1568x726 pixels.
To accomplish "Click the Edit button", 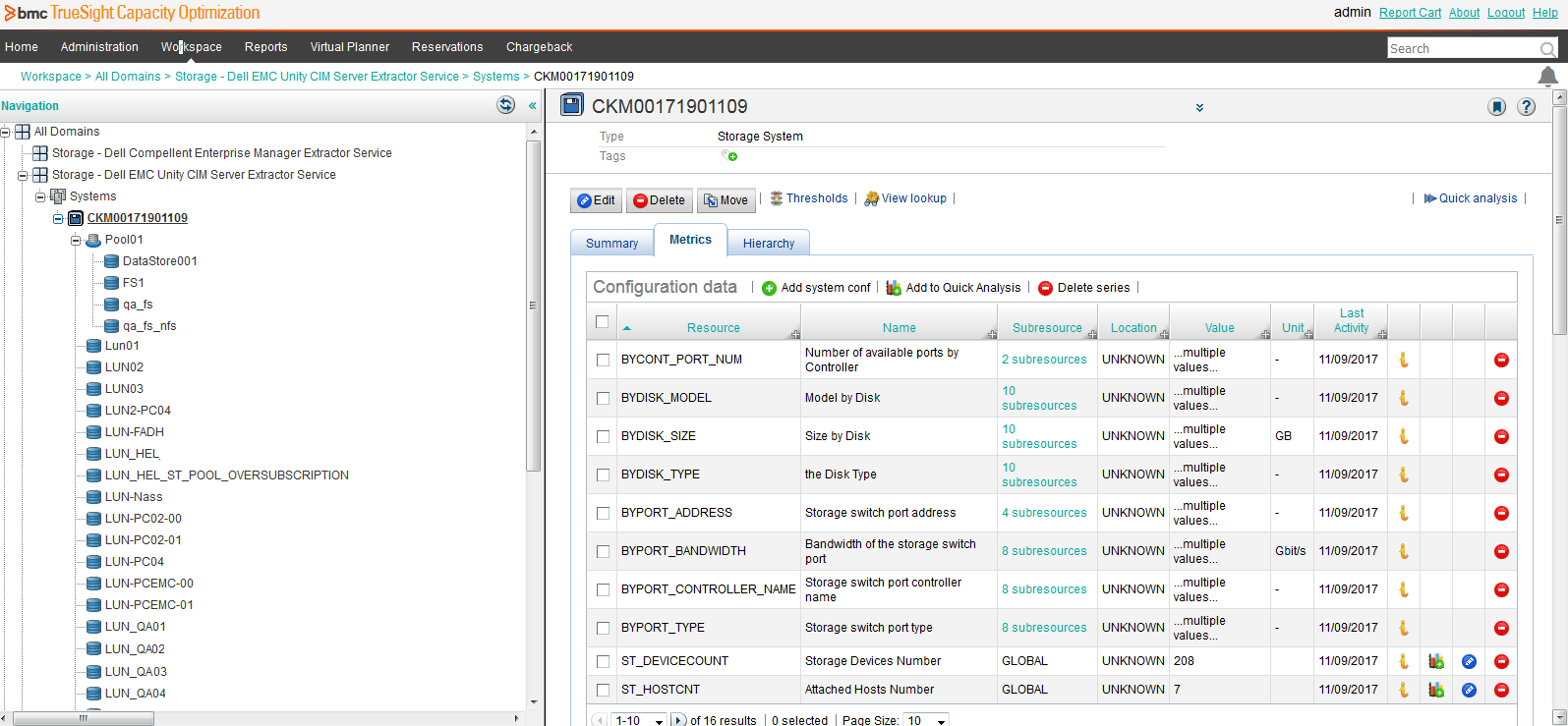I will click(x=596, y=200).
